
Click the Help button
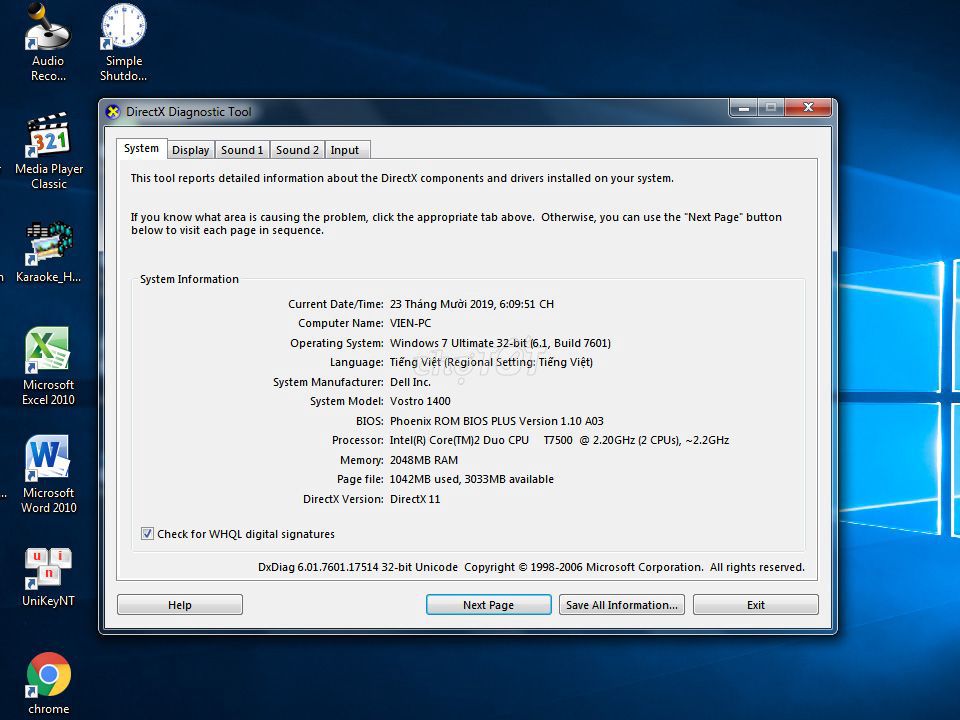tap(180, 605)
